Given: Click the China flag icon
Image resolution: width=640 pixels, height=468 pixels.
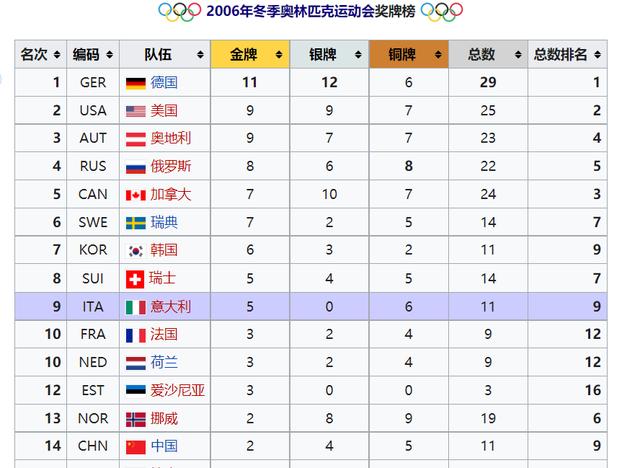Looking at the screenshot, I should (136, 447).
